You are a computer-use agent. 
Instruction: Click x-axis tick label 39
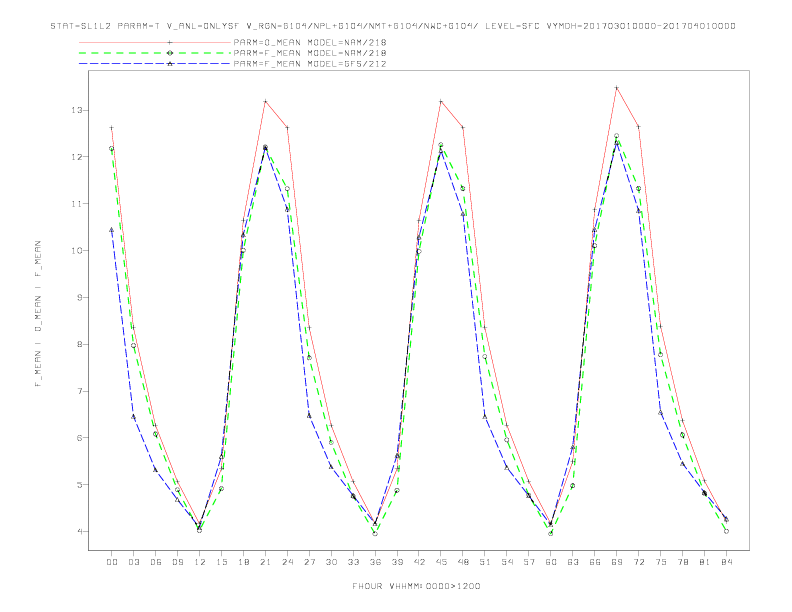(x=397, y=562)
